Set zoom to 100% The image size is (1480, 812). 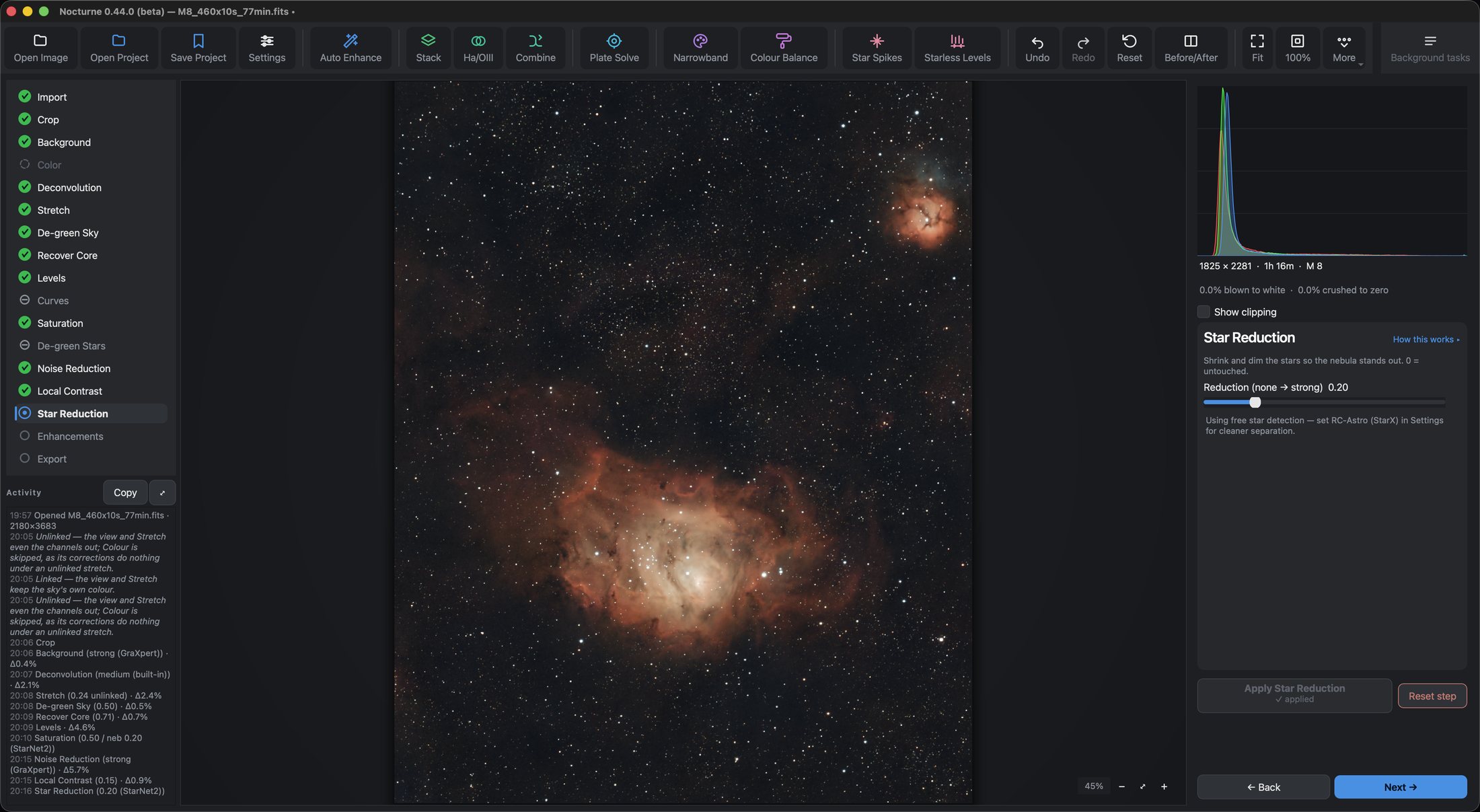[1297, 48]
